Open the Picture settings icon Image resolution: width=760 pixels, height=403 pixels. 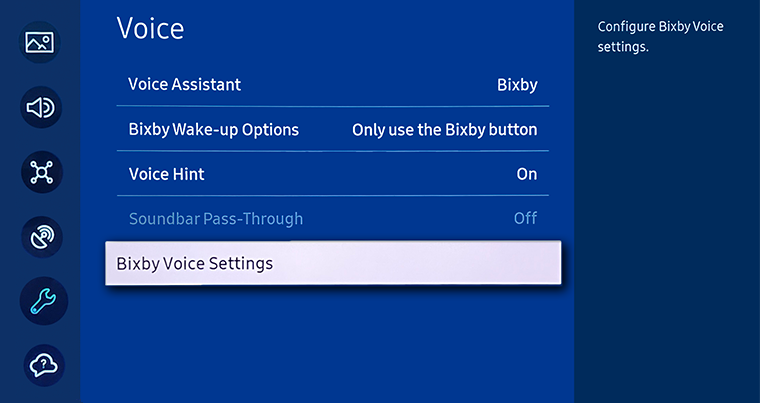pos(40,42)
